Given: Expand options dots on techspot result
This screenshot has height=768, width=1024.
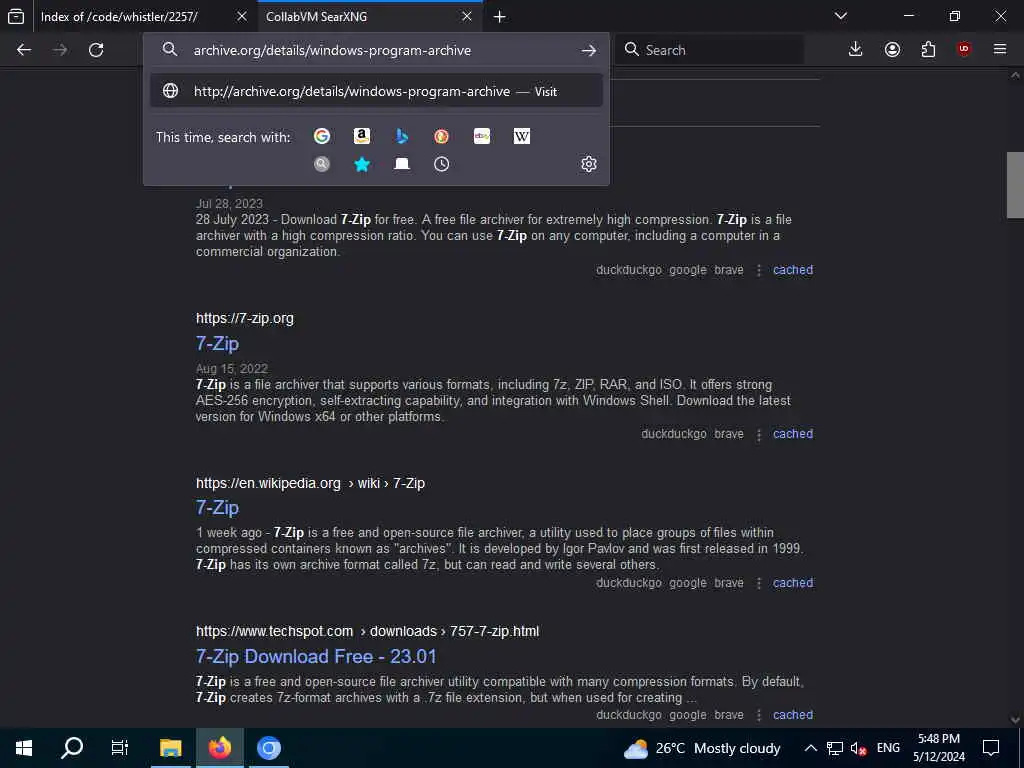Looking at the screenshot, I should 759,715.
